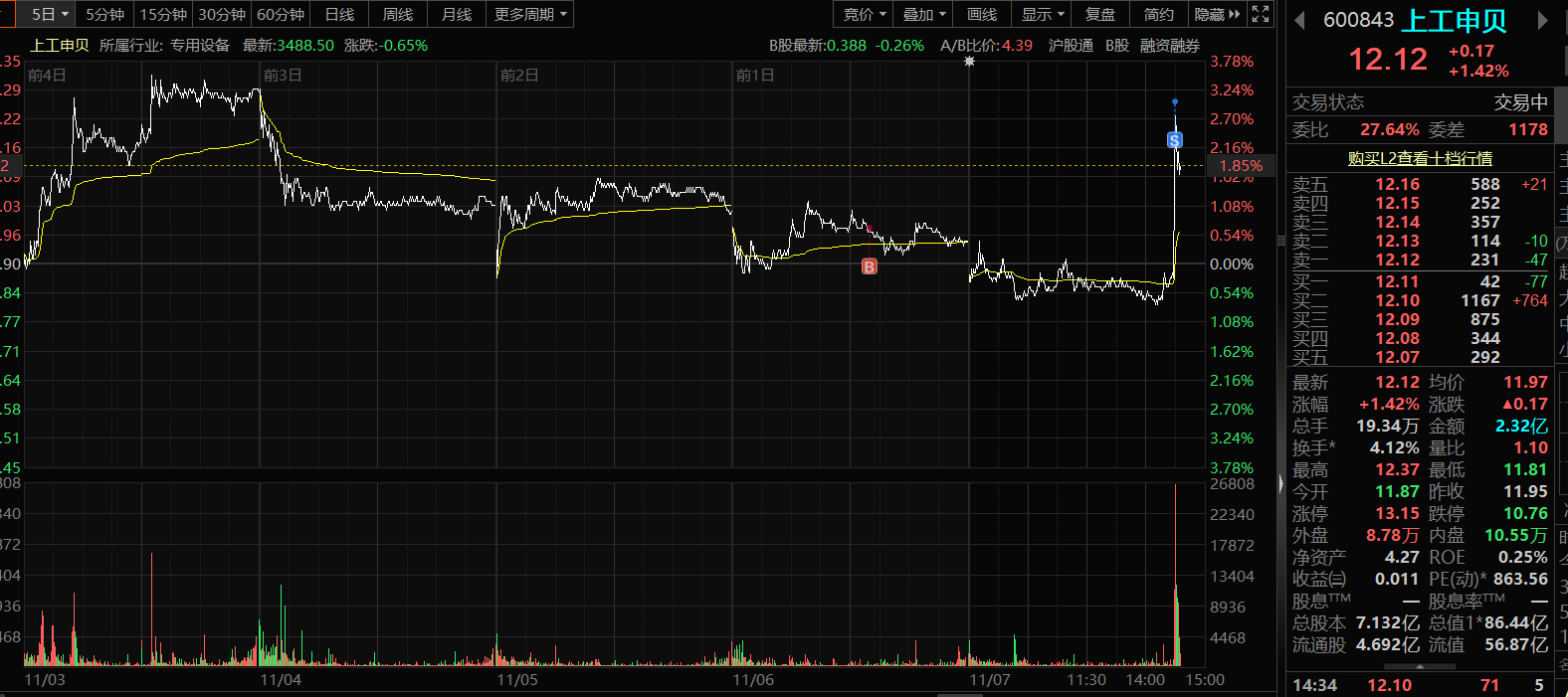The height and width of the screenshot is (697, 1568).
Task: Switch to 月线 monthly chart
Action: coord(457,14)
